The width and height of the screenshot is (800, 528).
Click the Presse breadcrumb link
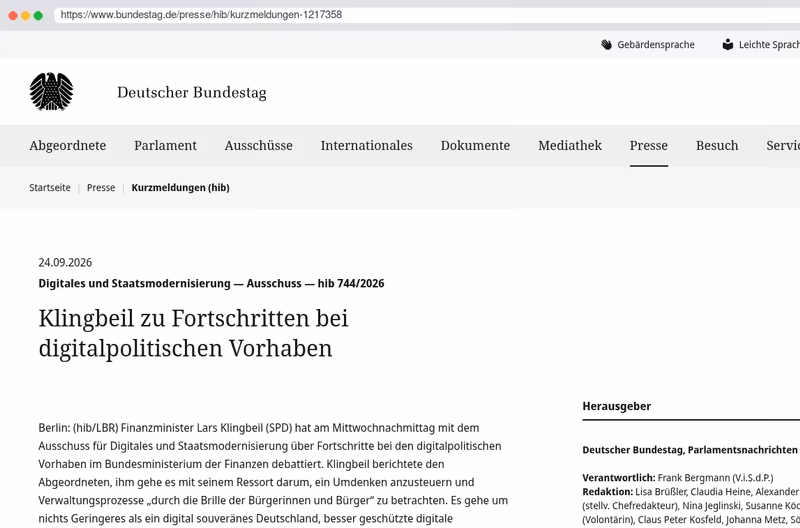[101, 188]
